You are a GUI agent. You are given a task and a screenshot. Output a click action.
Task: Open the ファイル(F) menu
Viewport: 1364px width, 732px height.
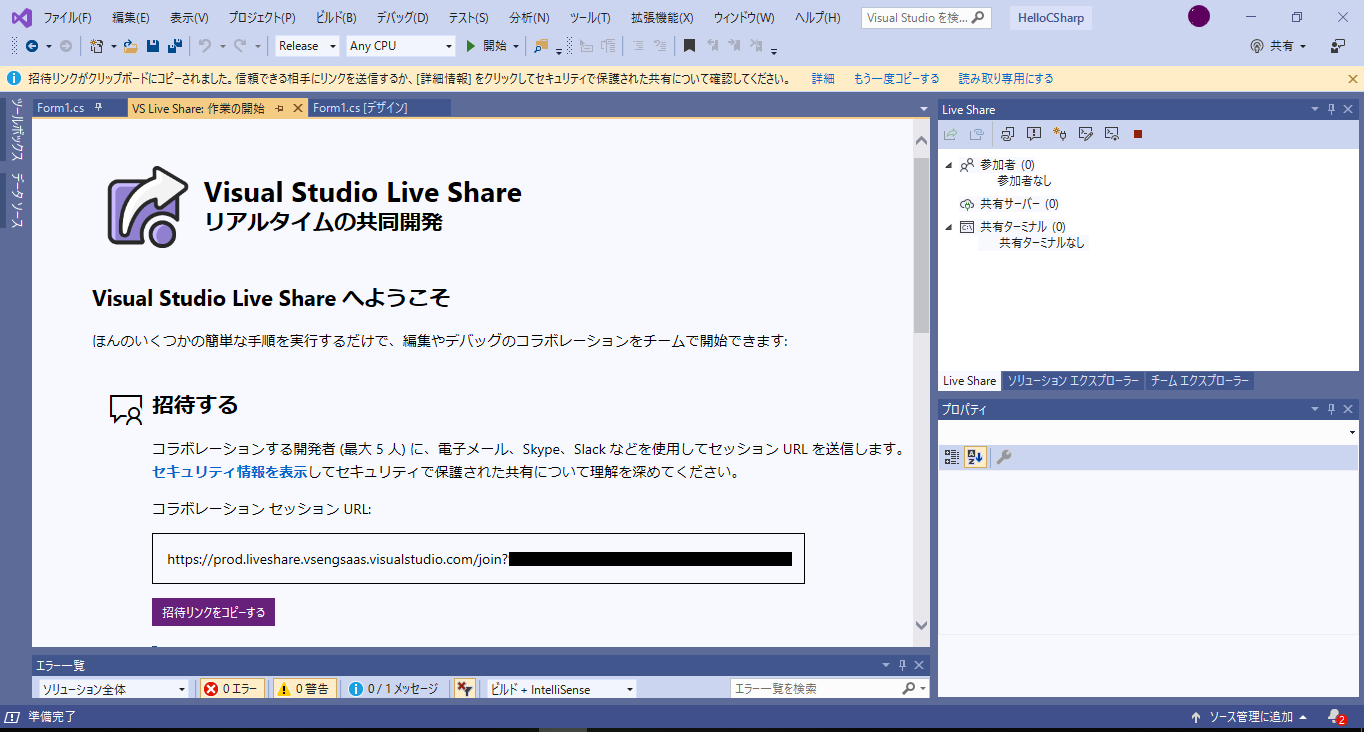[x=67, y=18]
